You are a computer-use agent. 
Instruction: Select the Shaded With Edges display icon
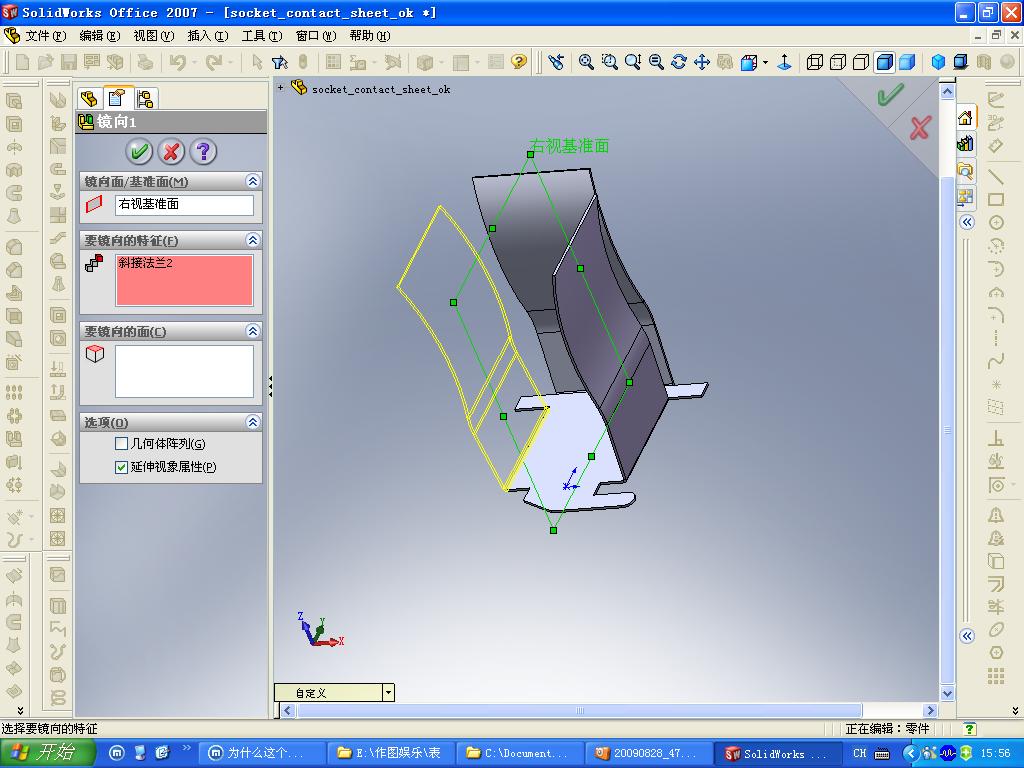pos(884,62)
